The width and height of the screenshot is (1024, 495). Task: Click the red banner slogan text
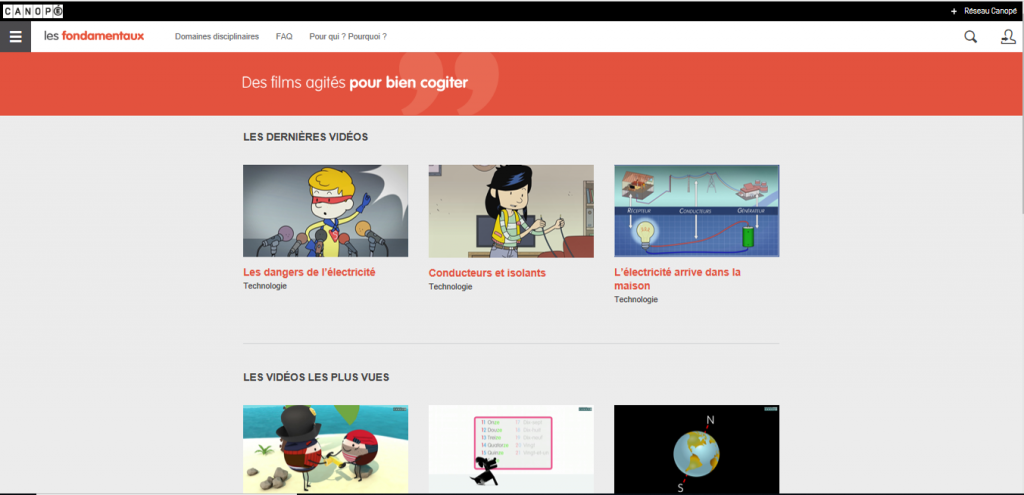[355, 83]
